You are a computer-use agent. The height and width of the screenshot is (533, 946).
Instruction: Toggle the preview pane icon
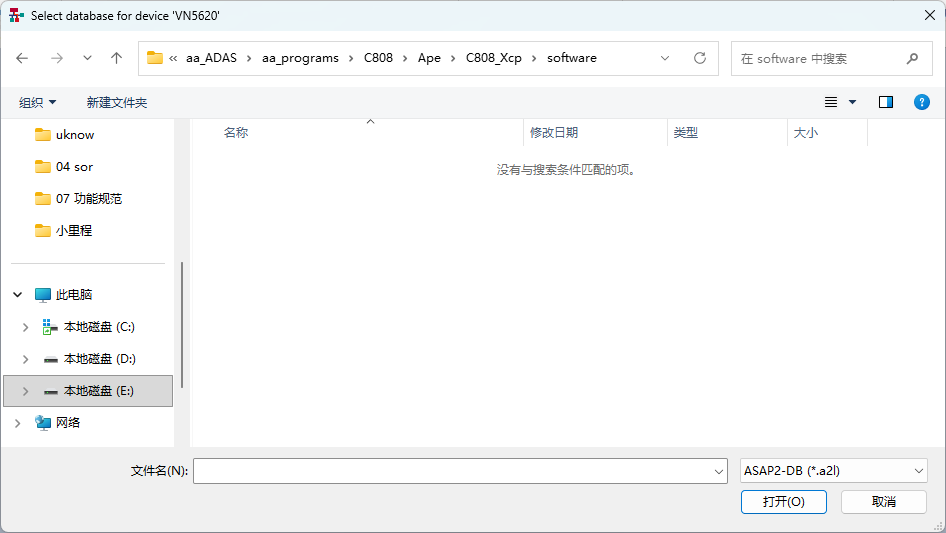885,102
